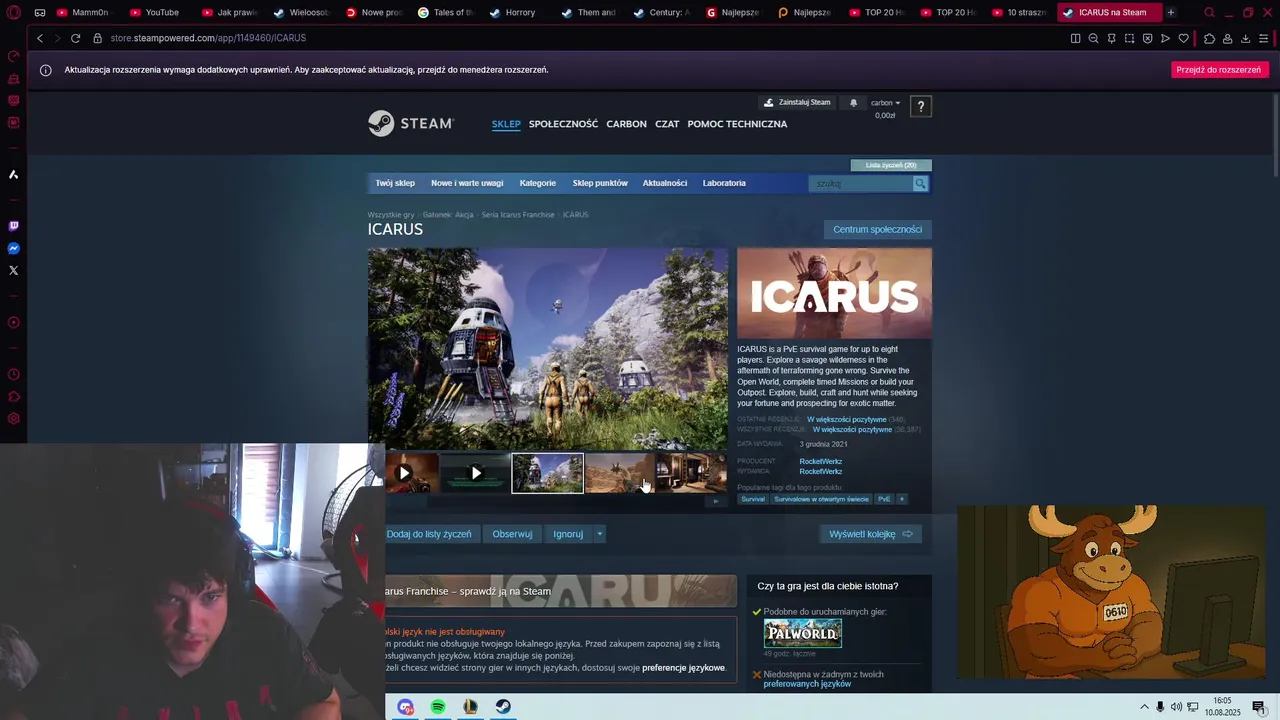Open Discord from the Windows taskbar
The height and width of the screenshot is (720, 1280).
tap(405, 707)
